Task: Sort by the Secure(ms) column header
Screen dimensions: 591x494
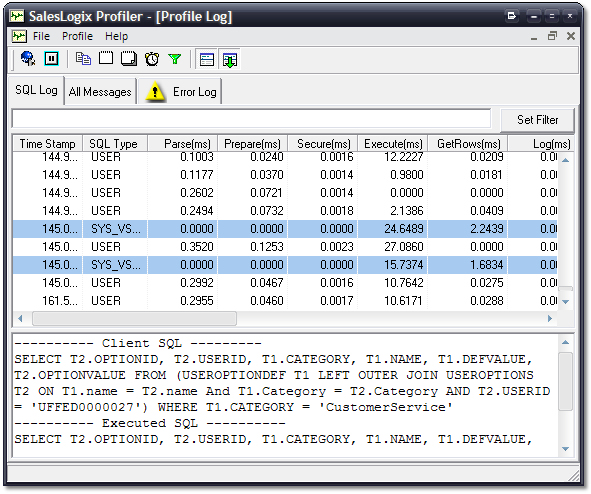Action: (x=323, y=144)
